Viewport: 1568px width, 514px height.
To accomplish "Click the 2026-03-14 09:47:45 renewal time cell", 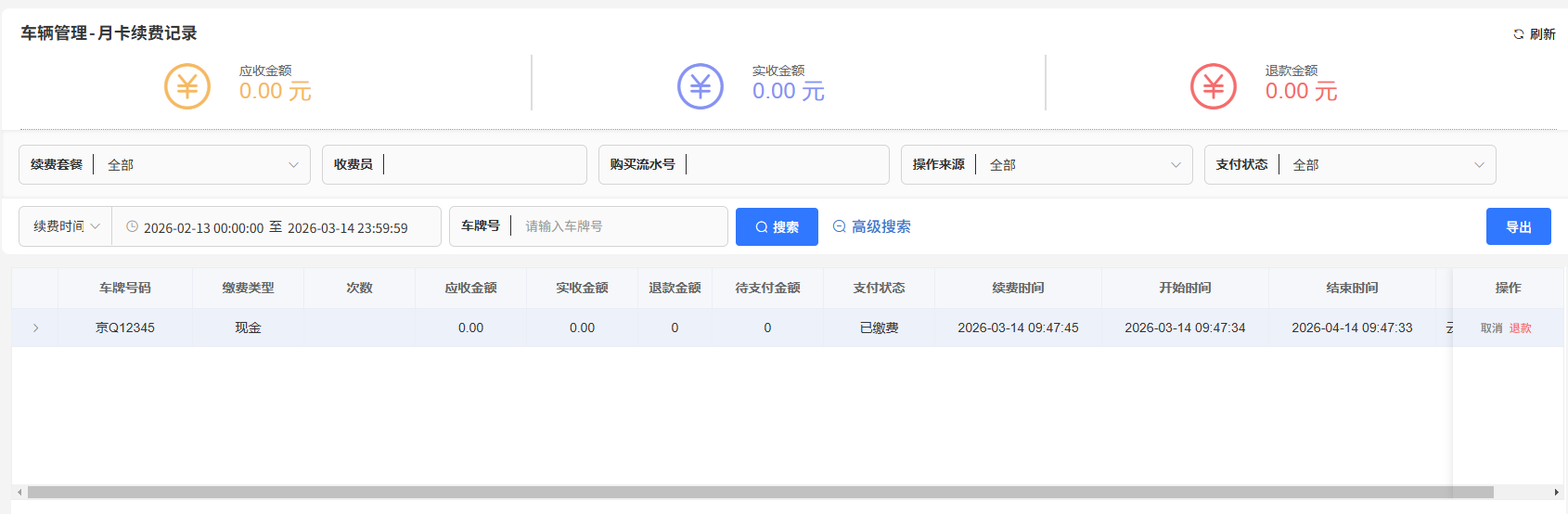I will point(1018,328).
